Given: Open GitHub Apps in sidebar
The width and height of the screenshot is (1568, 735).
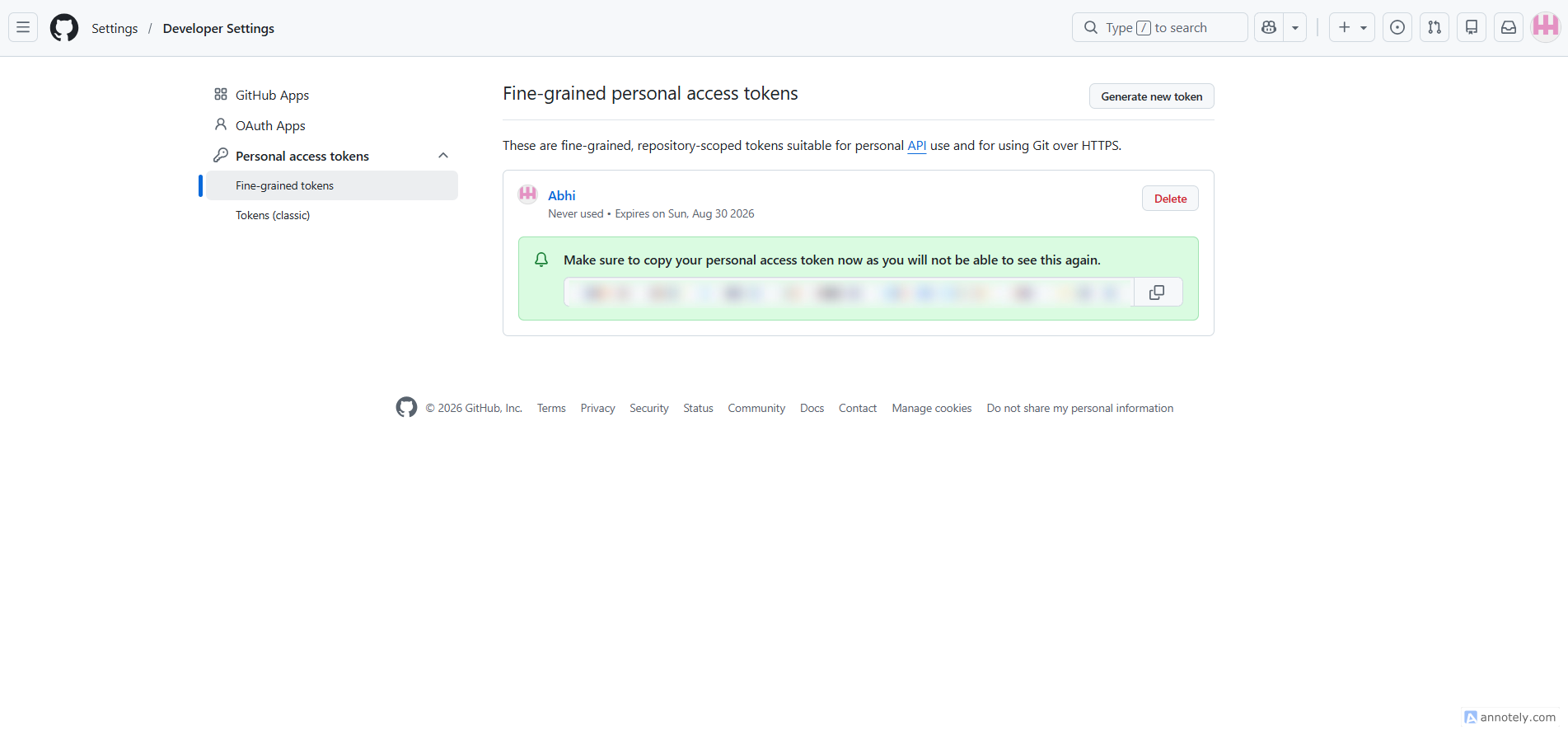Looking at the screenshot, I should (x=272, y=95).
